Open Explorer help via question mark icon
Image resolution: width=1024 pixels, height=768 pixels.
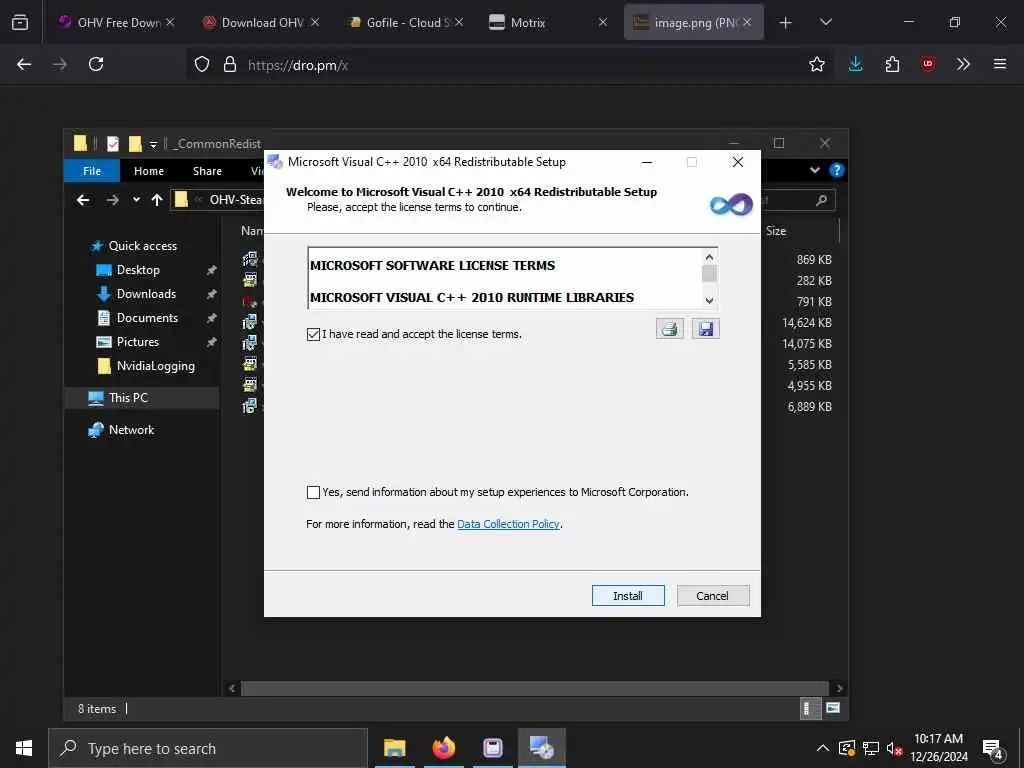836,170
